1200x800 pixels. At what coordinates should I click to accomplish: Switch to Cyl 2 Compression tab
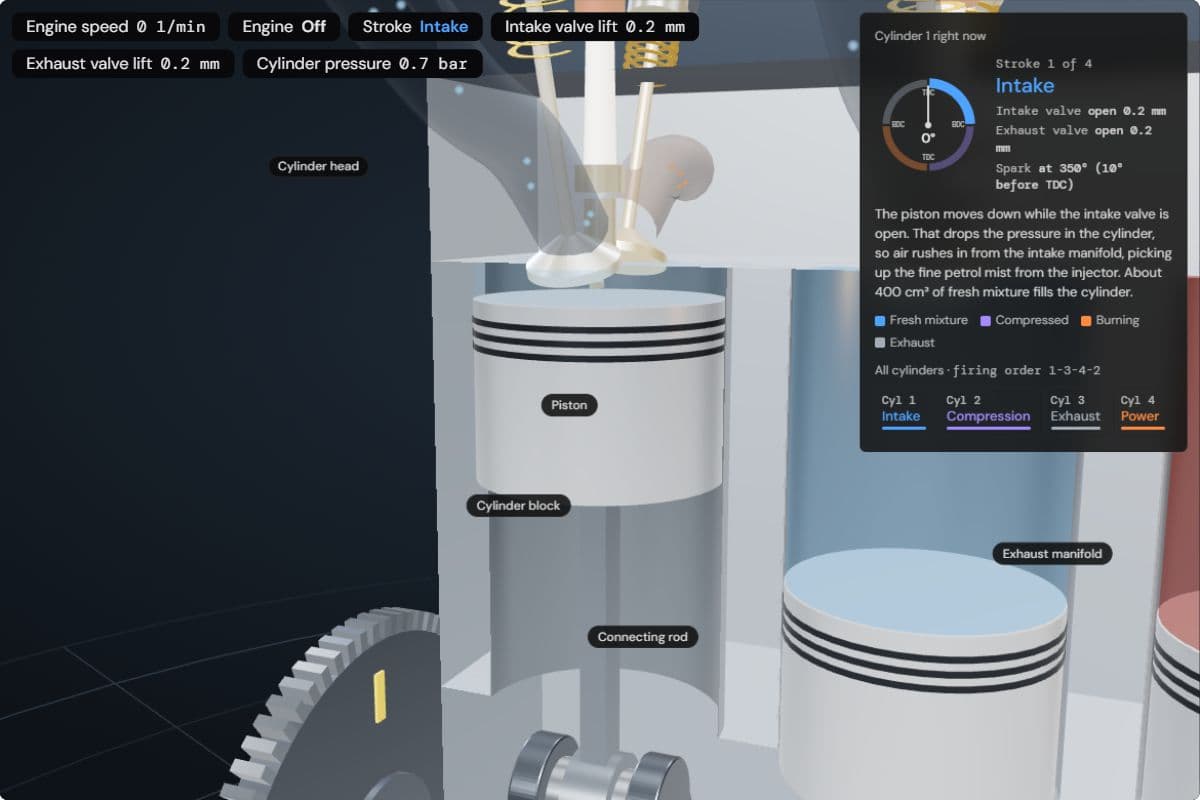coord(988,410)
